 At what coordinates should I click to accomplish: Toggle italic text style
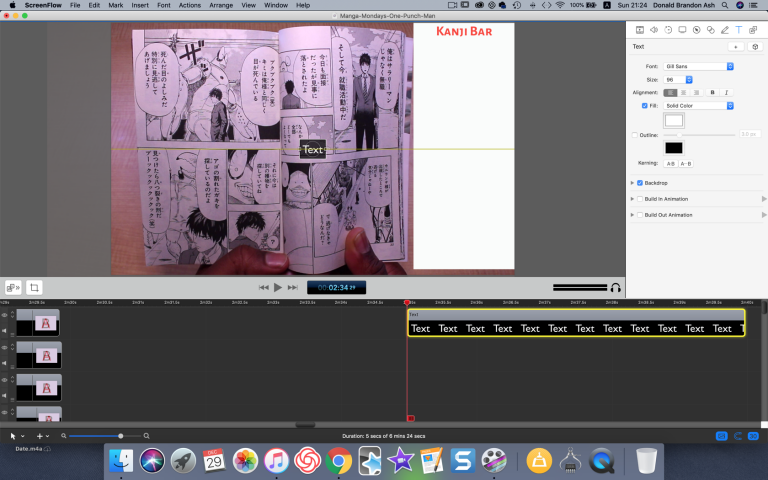(x=726, y=93)
